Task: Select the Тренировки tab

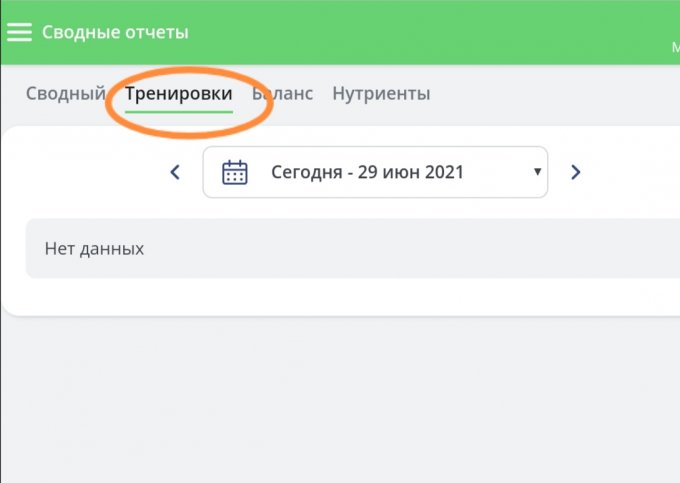Action: pos(179,94)
